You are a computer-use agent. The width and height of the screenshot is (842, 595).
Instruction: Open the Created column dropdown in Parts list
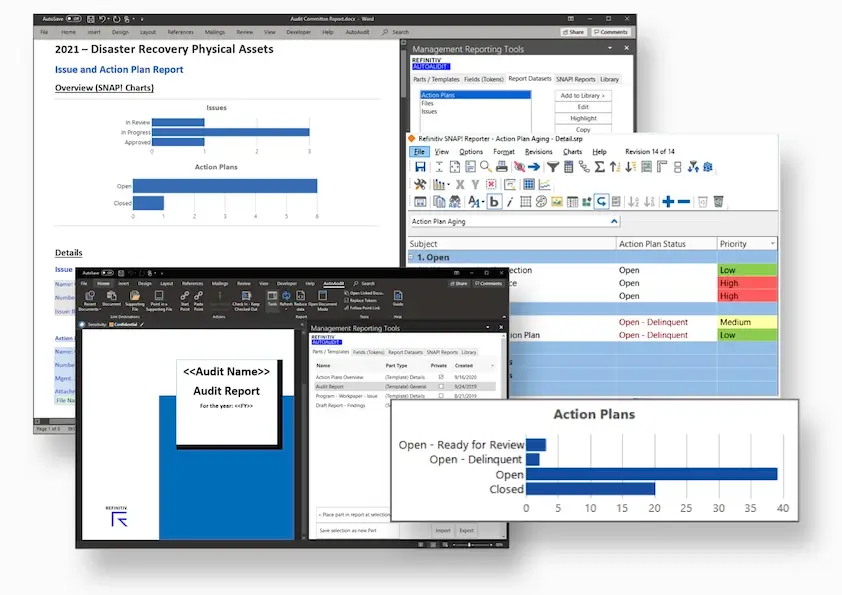492,366
